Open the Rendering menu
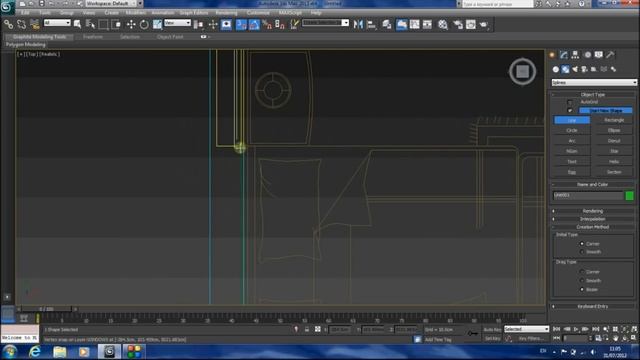 tap(226, 13)
